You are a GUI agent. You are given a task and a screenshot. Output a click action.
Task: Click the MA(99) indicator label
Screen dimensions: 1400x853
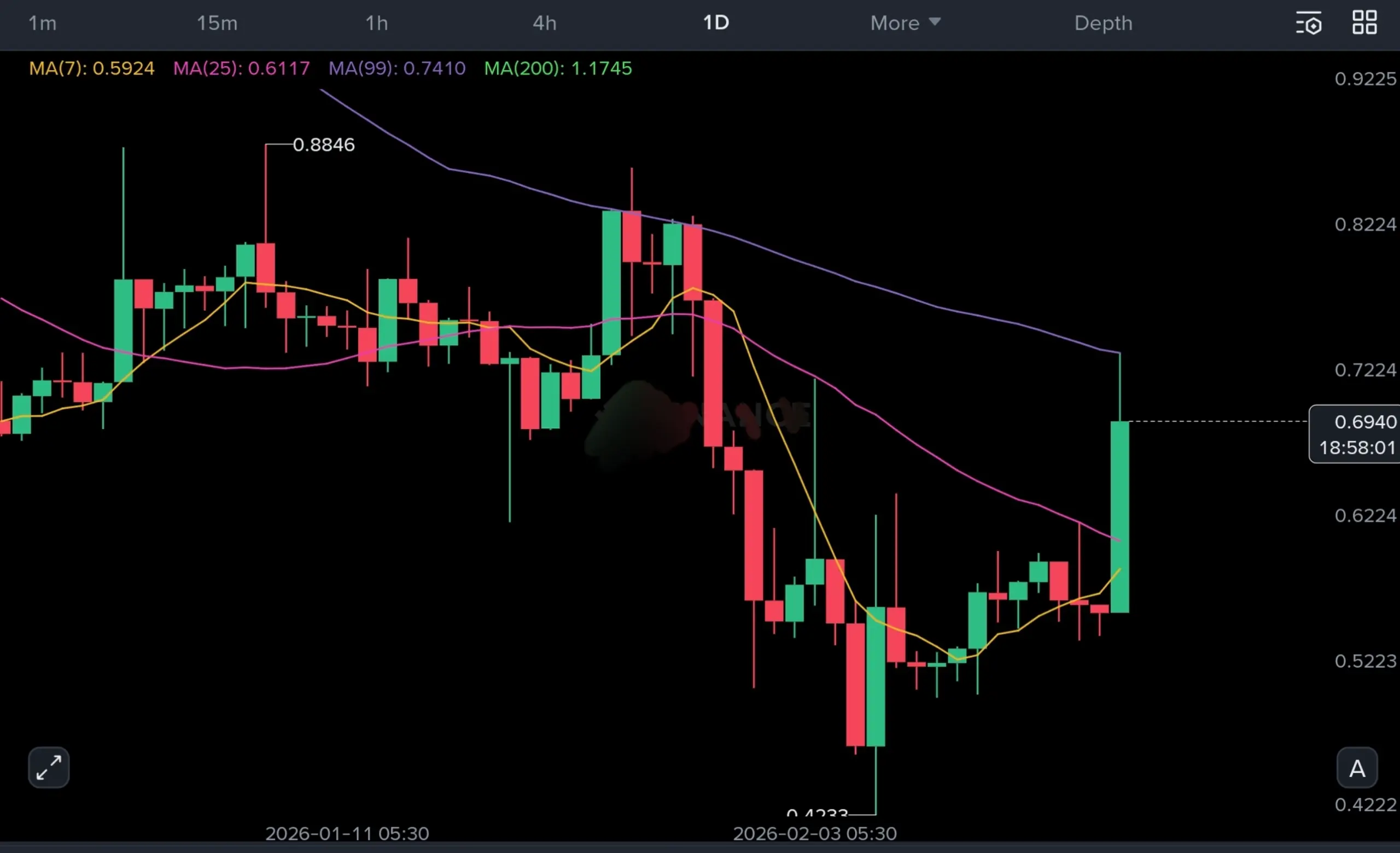[x=396, y=68]
